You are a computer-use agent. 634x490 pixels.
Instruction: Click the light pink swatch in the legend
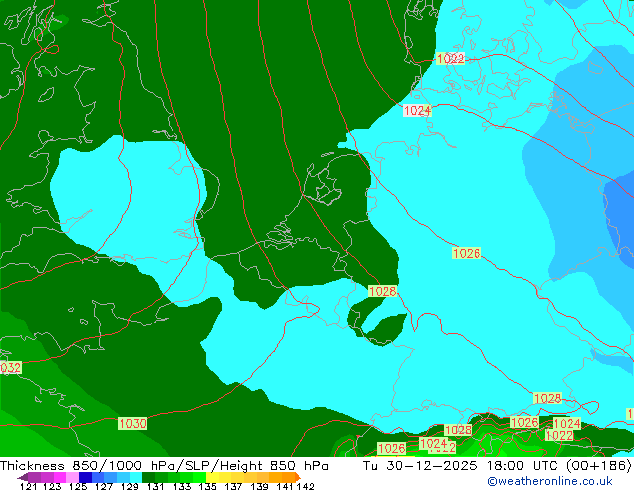pyautogui.click(x=72, y=477)
